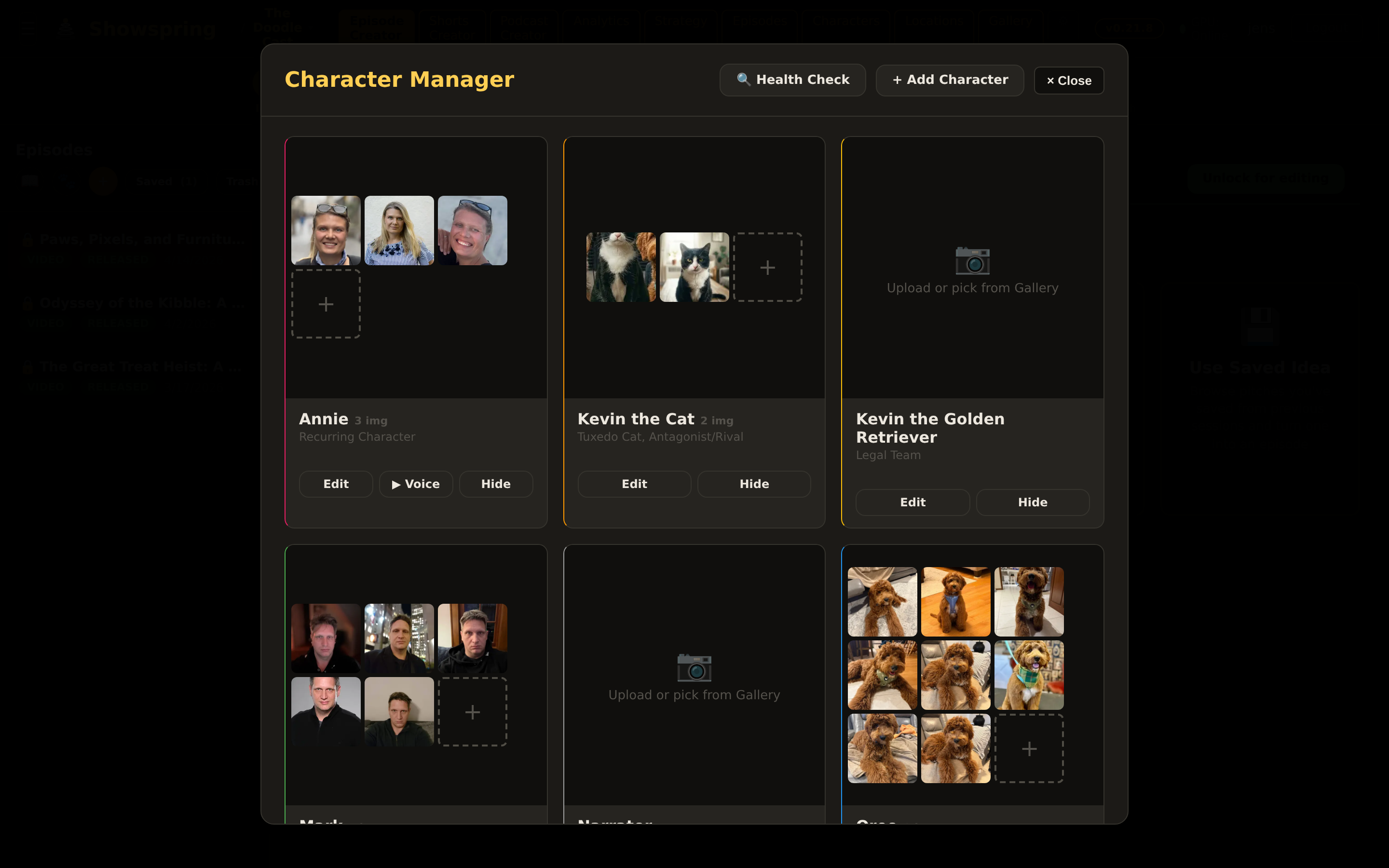Edit Kevin the Cat
This screenshot has width=1389, height=868.
634,484
